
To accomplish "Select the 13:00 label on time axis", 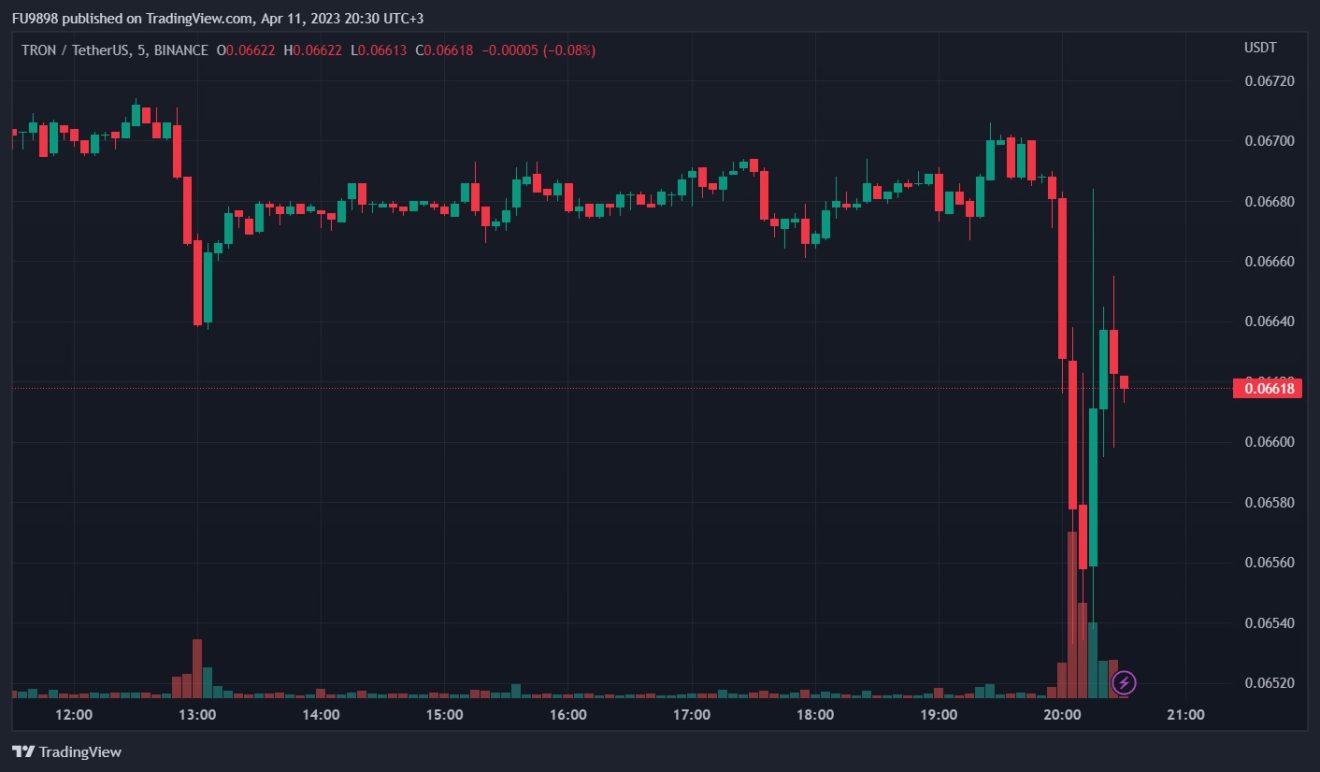I will coord(197,715).
